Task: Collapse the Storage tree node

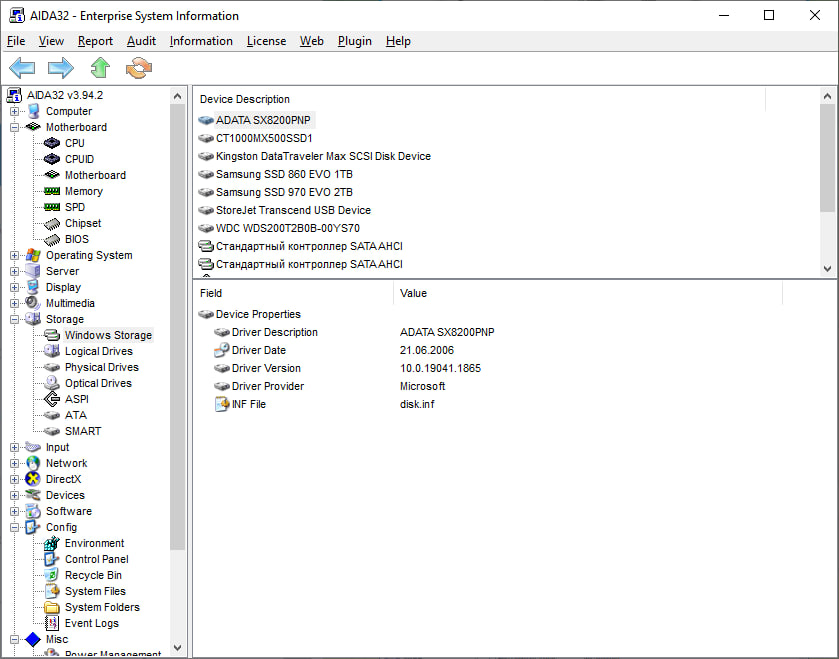Action: tap(14, 319)
